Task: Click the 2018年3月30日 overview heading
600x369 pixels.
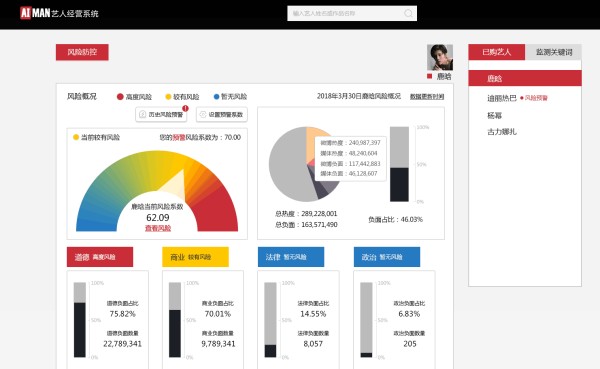Action: (x=359, y=96)
